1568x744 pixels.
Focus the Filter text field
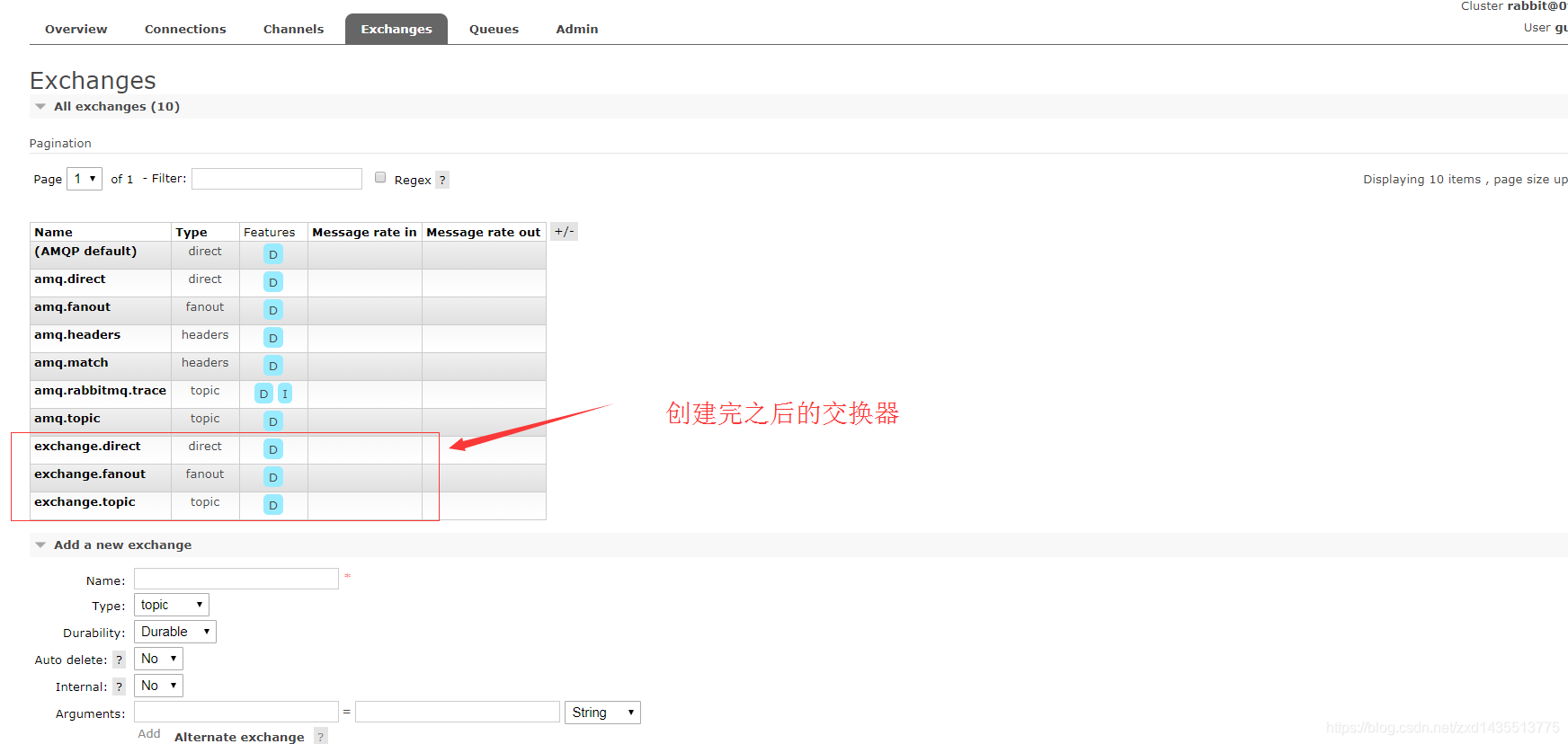277,179
